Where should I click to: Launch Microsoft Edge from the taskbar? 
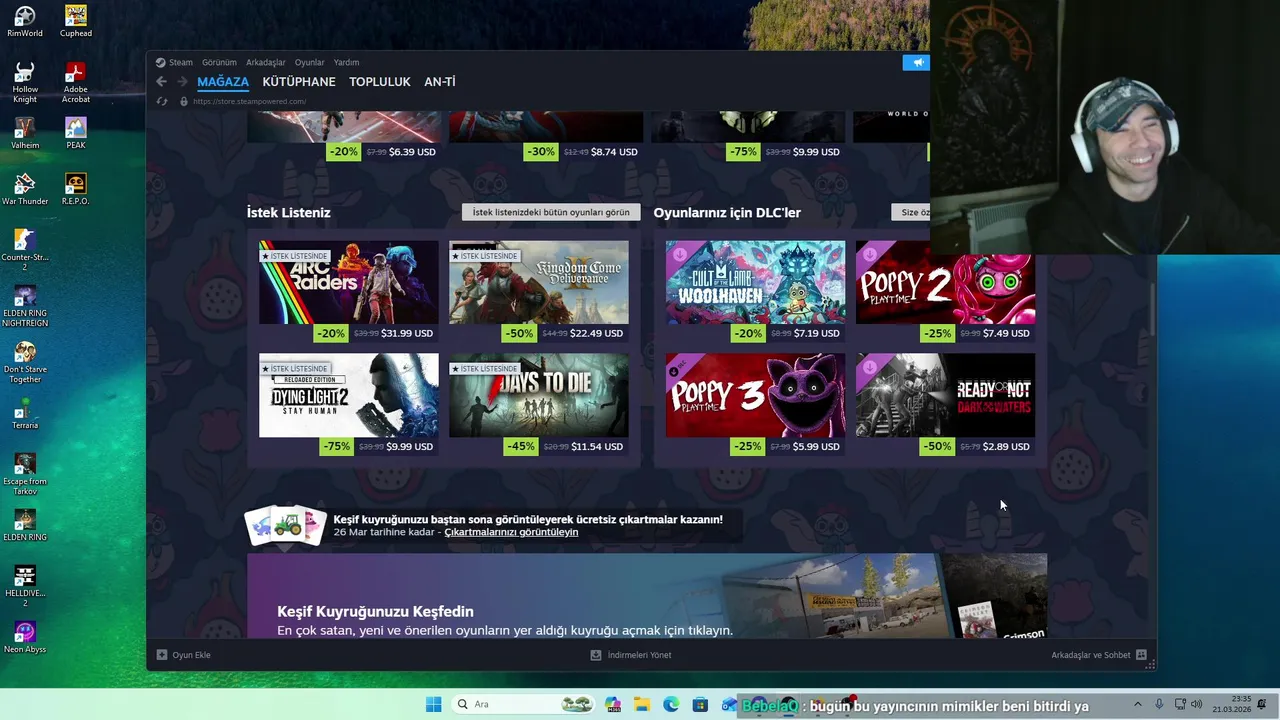click(671, 704)
